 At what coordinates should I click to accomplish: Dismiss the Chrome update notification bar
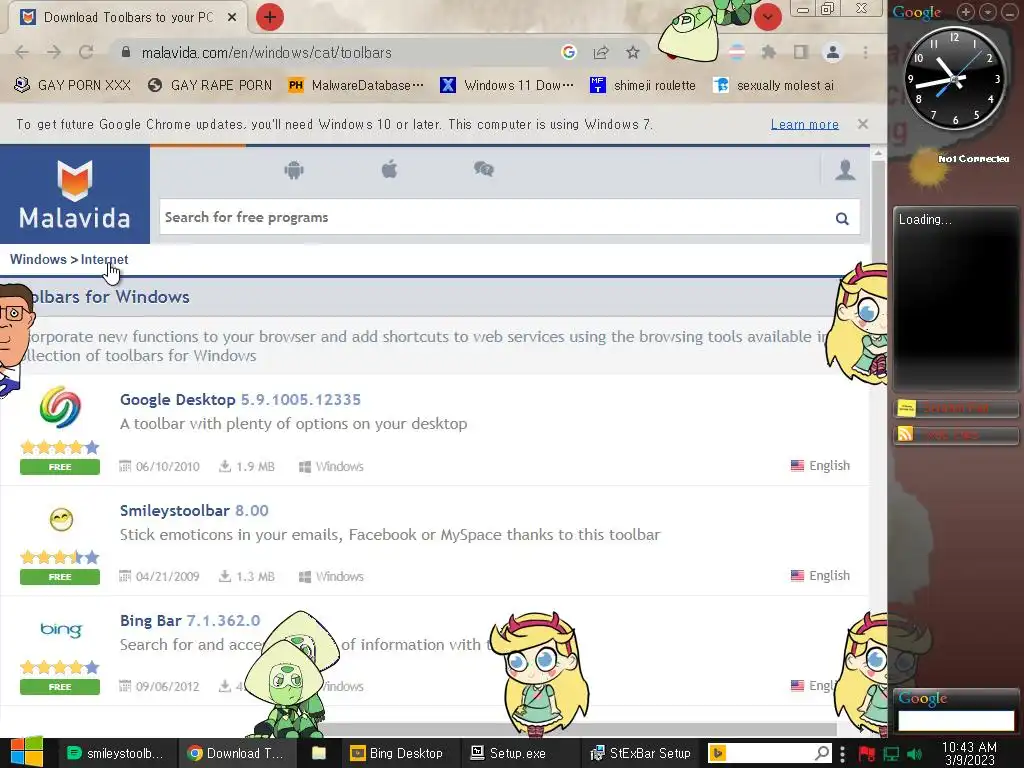click(x=863, y=123)
